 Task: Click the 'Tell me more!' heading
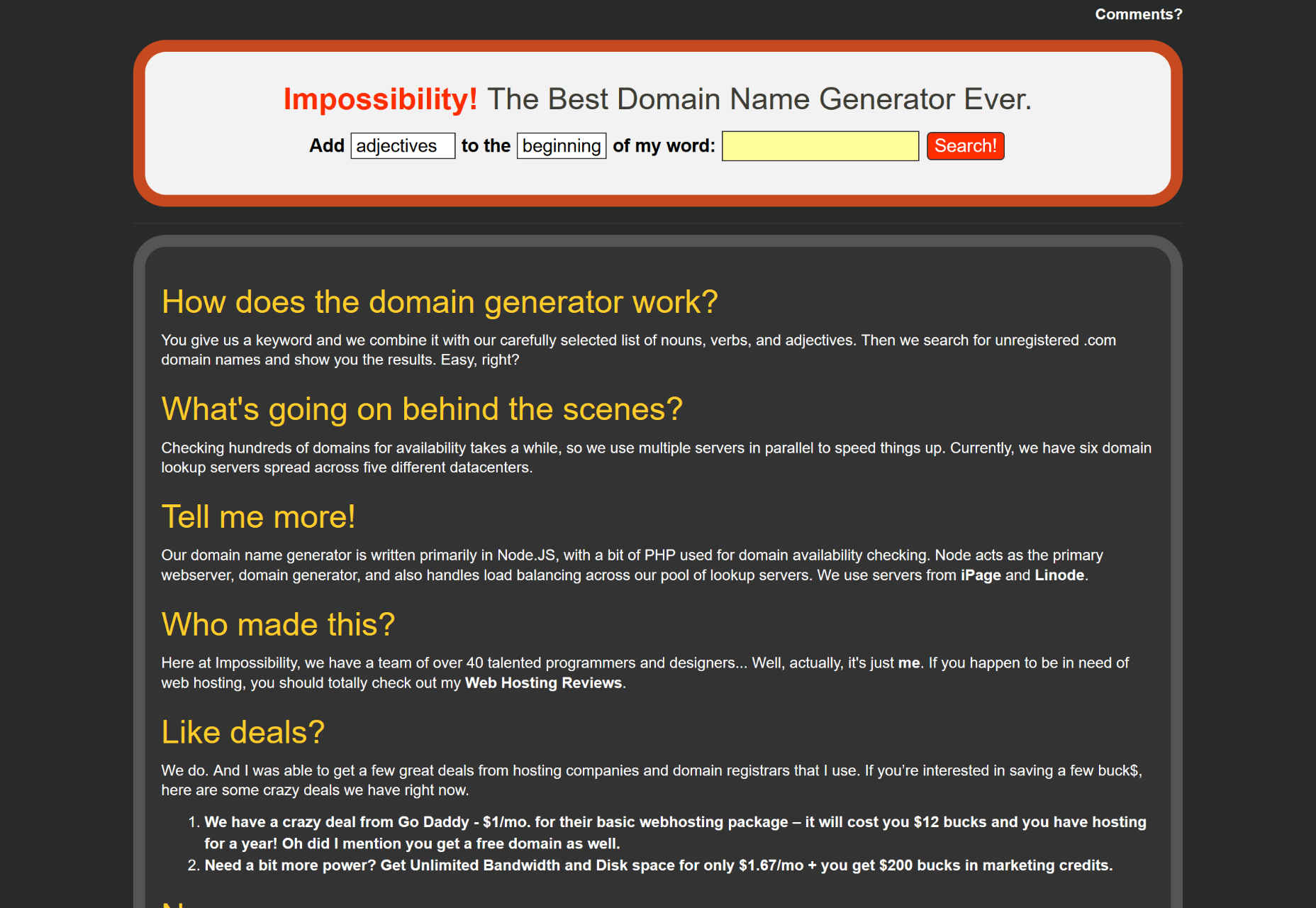(x=258, y=517)
